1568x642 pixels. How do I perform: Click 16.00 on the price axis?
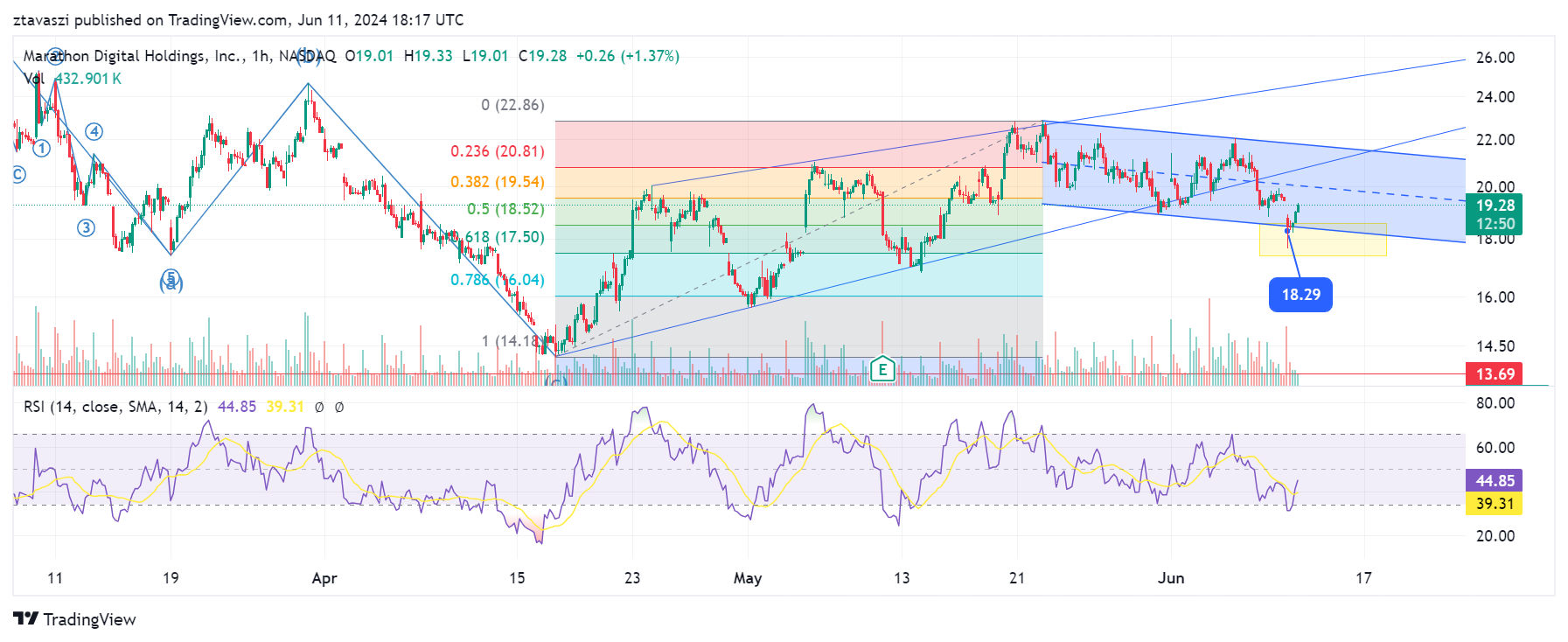point(1495,297)
